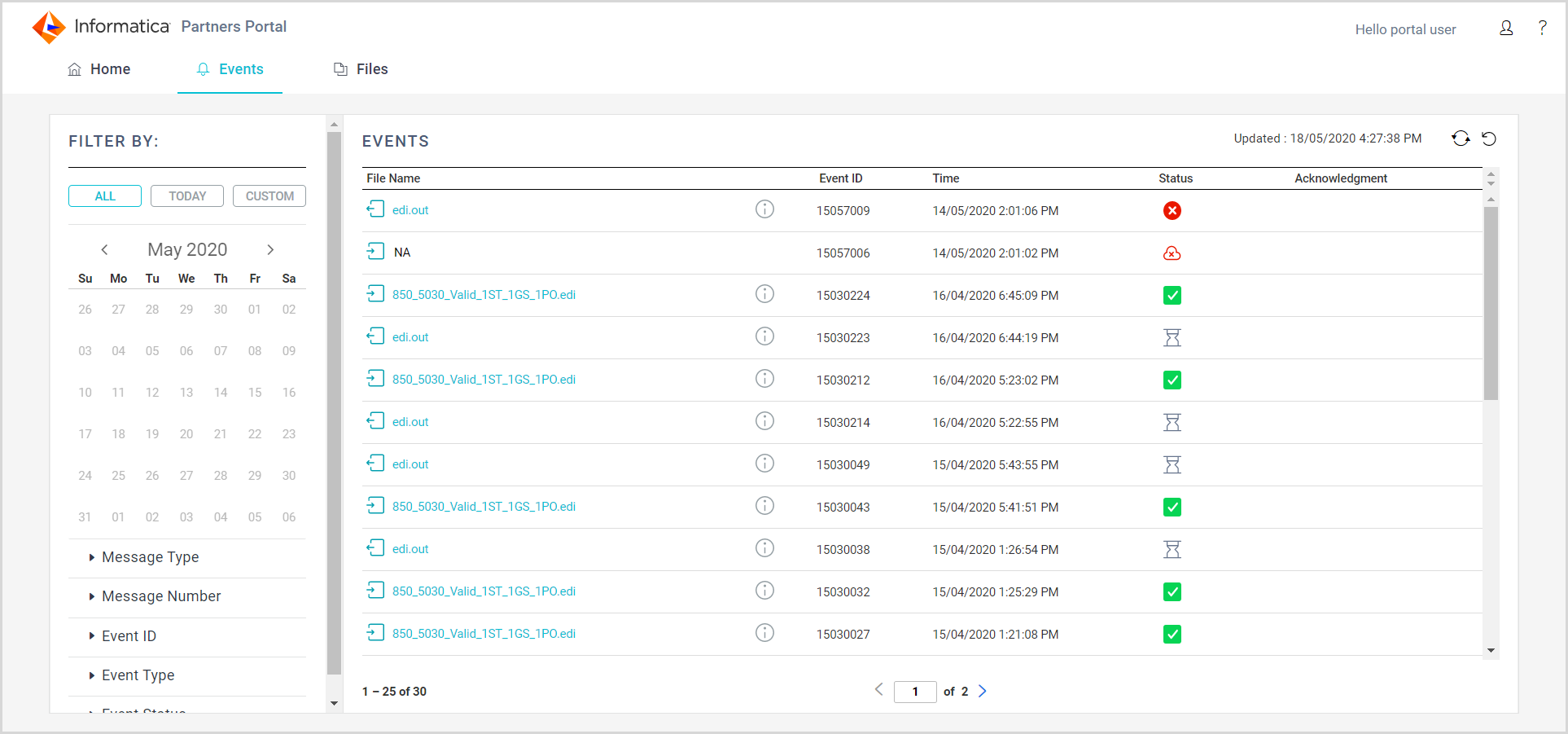The height and width of the screenshot is (734, 1568).
Task: Click the reset counter-clockwise arrow icon
Action: 1489,138
